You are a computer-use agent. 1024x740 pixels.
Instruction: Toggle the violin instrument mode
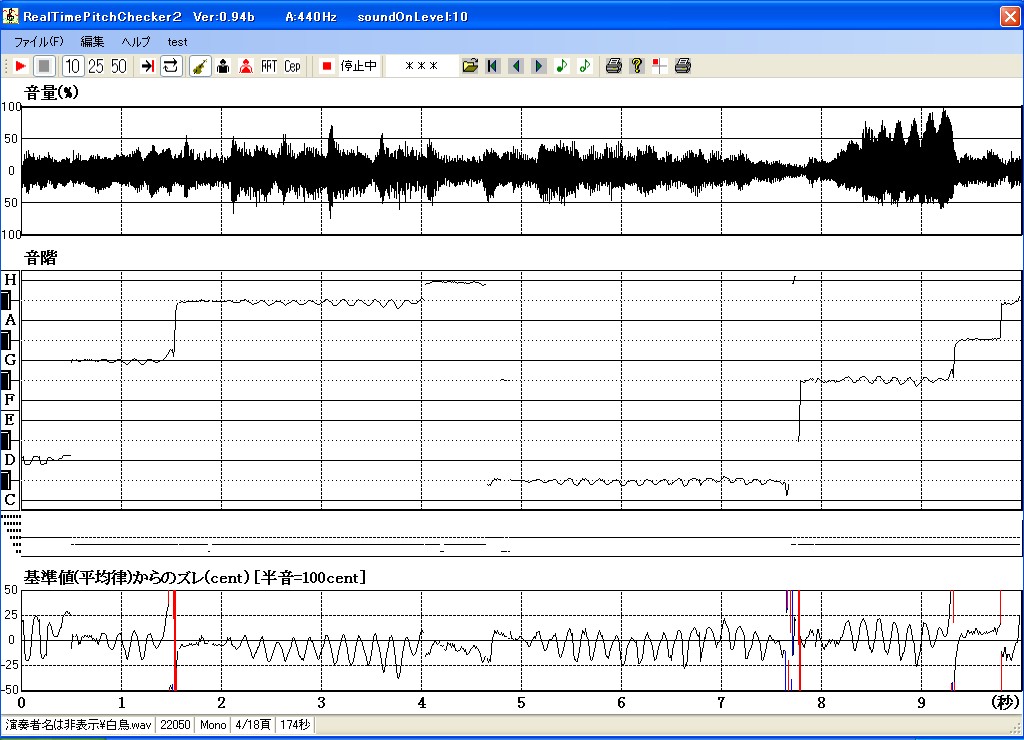coord(200,66)
